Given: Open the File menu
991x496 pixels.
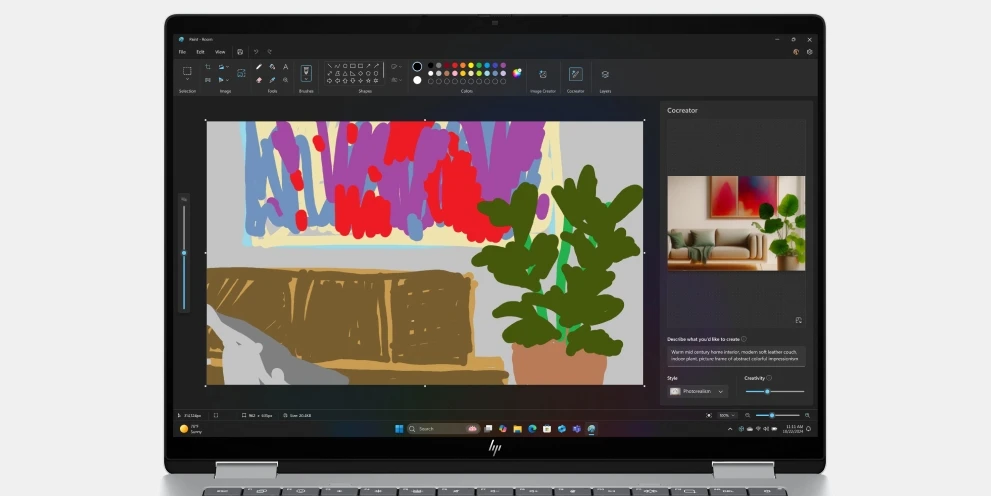Looking at the screenshot, I should pos(182,52).
